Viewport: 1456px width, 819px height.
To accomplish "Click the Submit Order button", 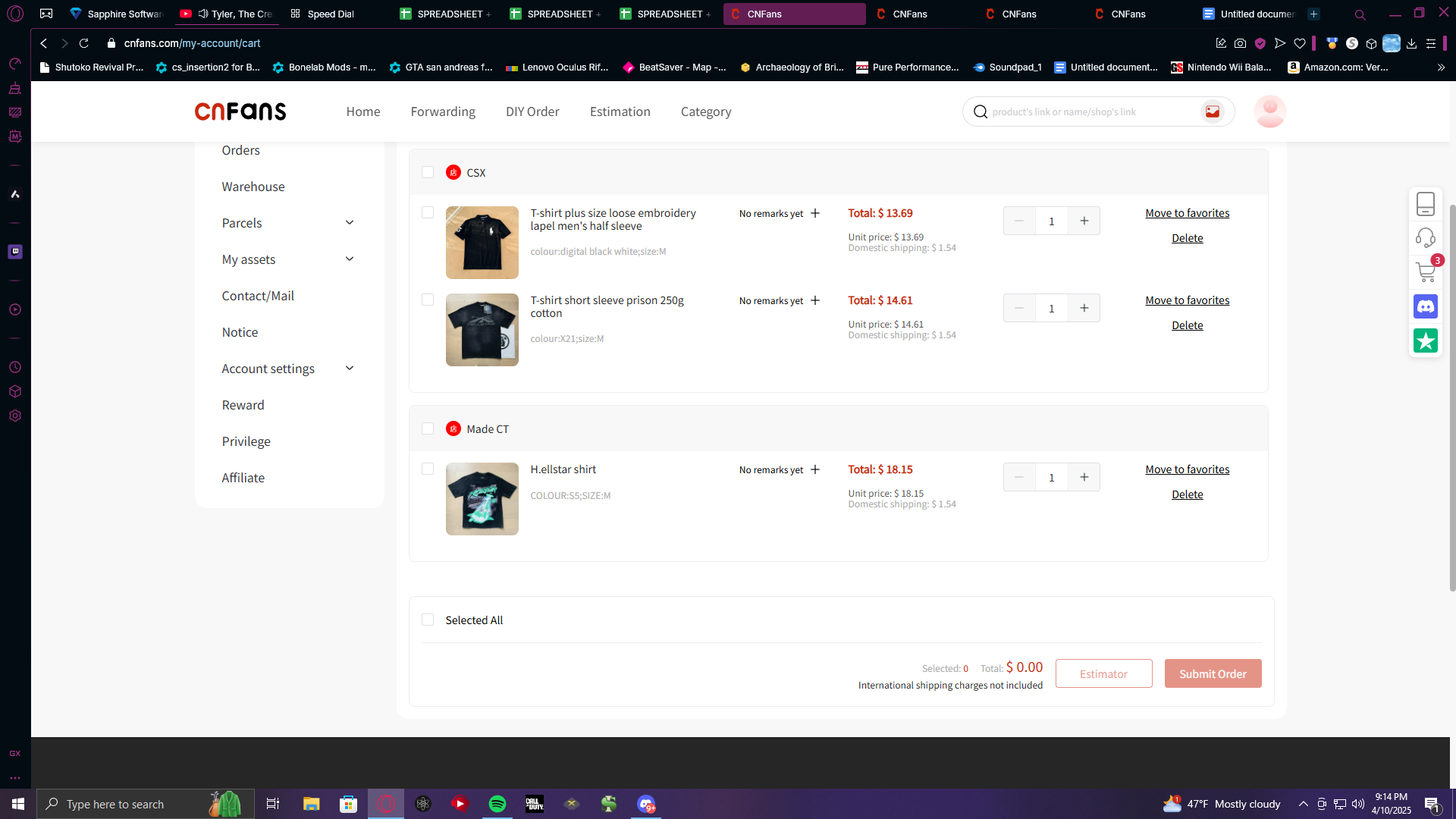I will (x=1213, y=673).
